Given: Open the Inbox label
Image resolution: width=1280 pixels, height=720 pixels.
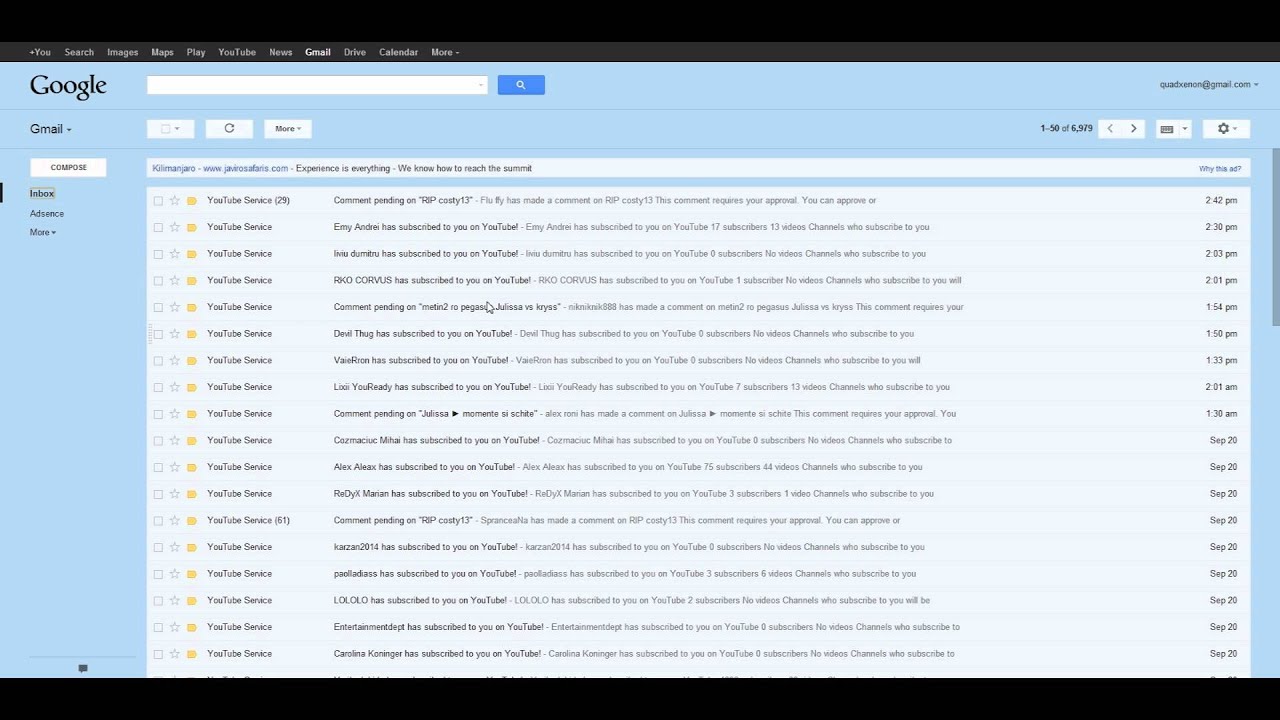Looking at the screenshot, I should 42,194.
